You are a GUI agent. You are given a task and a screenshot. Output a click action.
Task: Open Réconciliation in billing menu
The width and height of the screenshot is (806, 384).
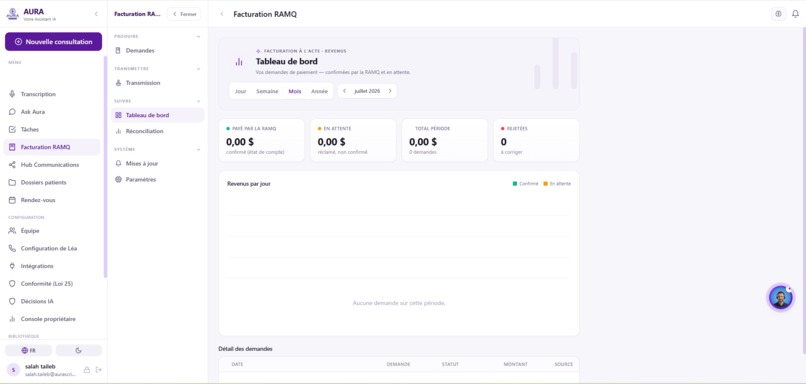pyautogui.click(x=158, y=131)
